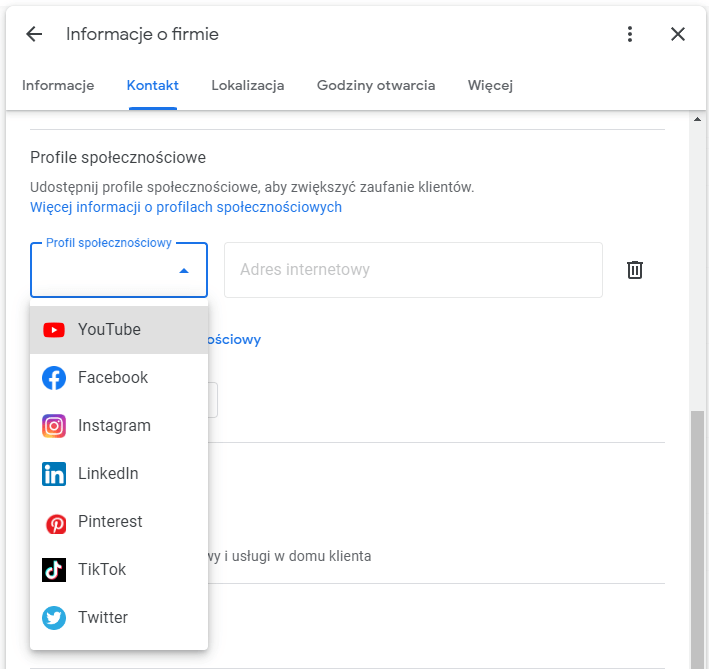Choose YouTube from the dropdown list
This screenshot has width=709, height=669.
119,330
